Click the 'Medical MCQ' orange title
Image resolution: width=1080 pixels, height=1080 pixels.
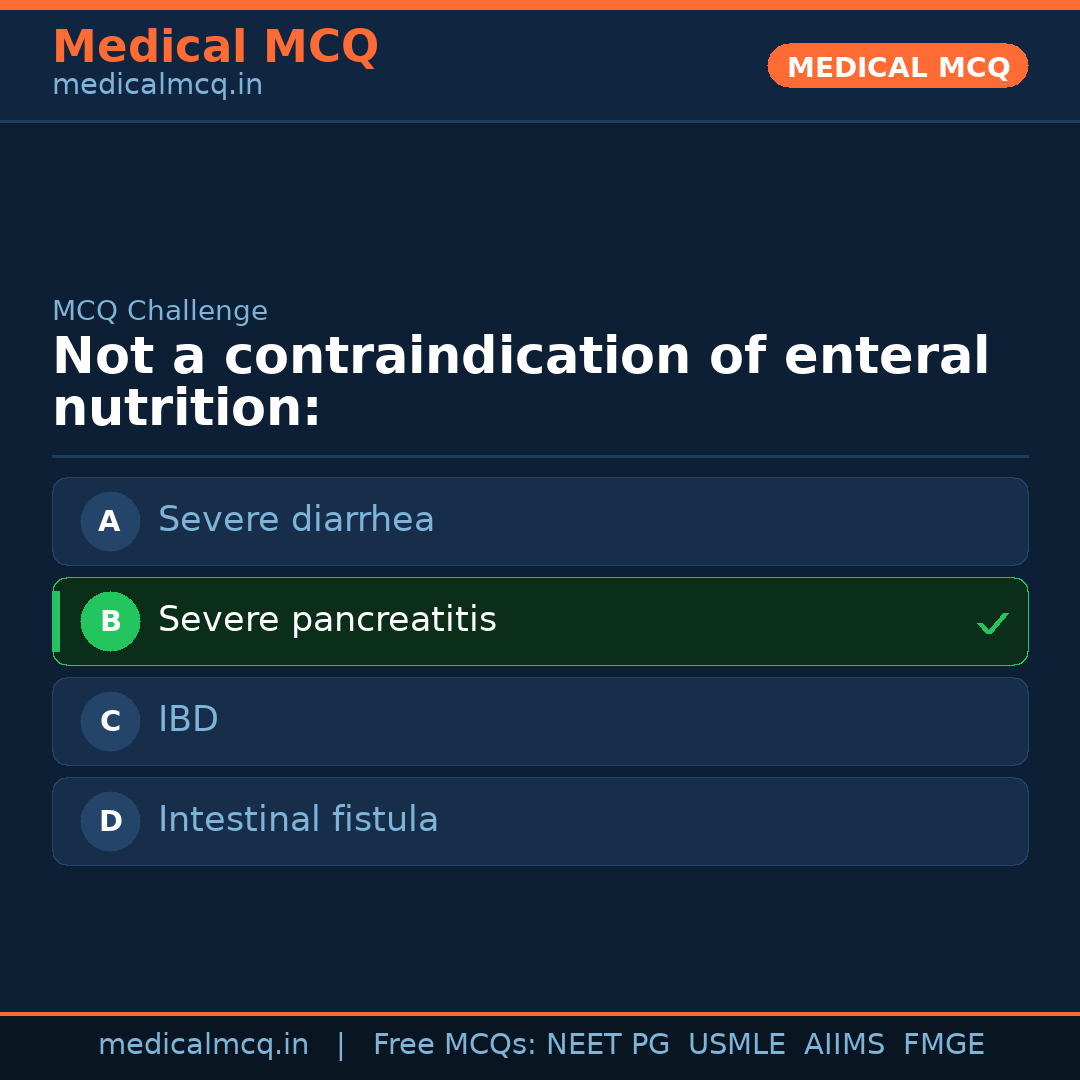click(215, 47)
